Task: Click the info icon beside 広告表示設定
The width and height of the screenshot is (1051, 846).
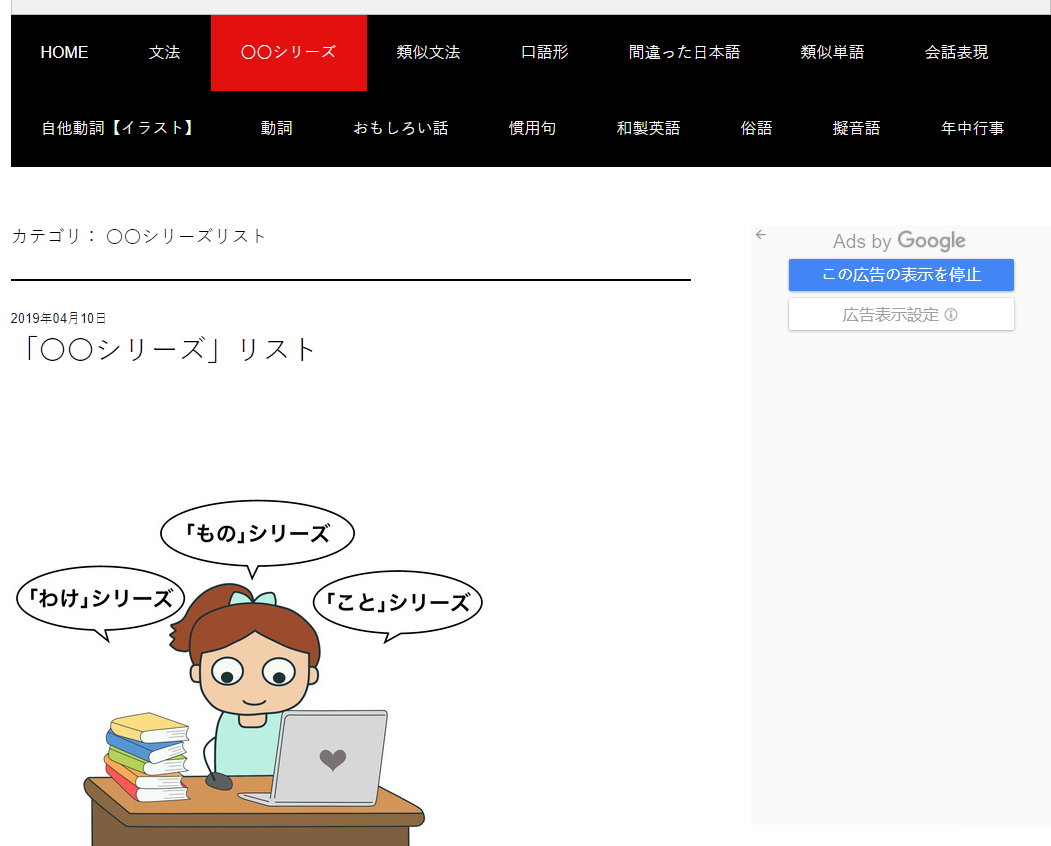Action: [x=951, y=315]
